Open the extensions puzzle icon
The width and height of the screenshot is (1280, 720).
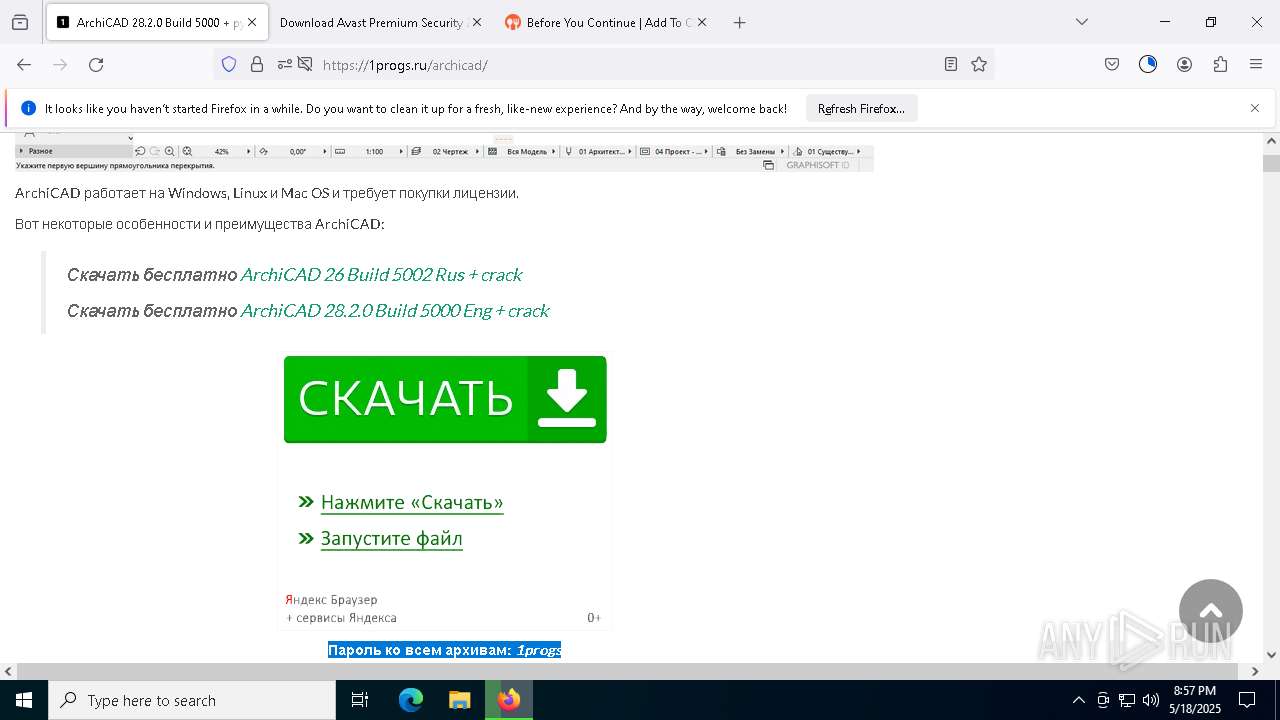1220,64
